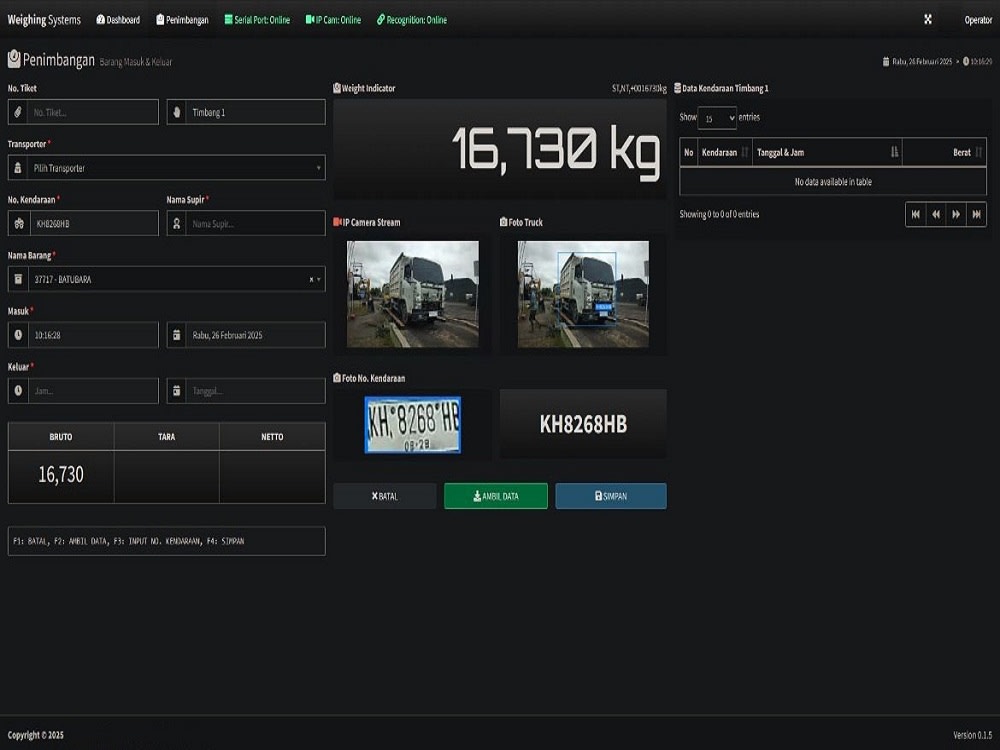Click the AMBIL DATA button
The image size is (1000, 750).
pos(496,496)
